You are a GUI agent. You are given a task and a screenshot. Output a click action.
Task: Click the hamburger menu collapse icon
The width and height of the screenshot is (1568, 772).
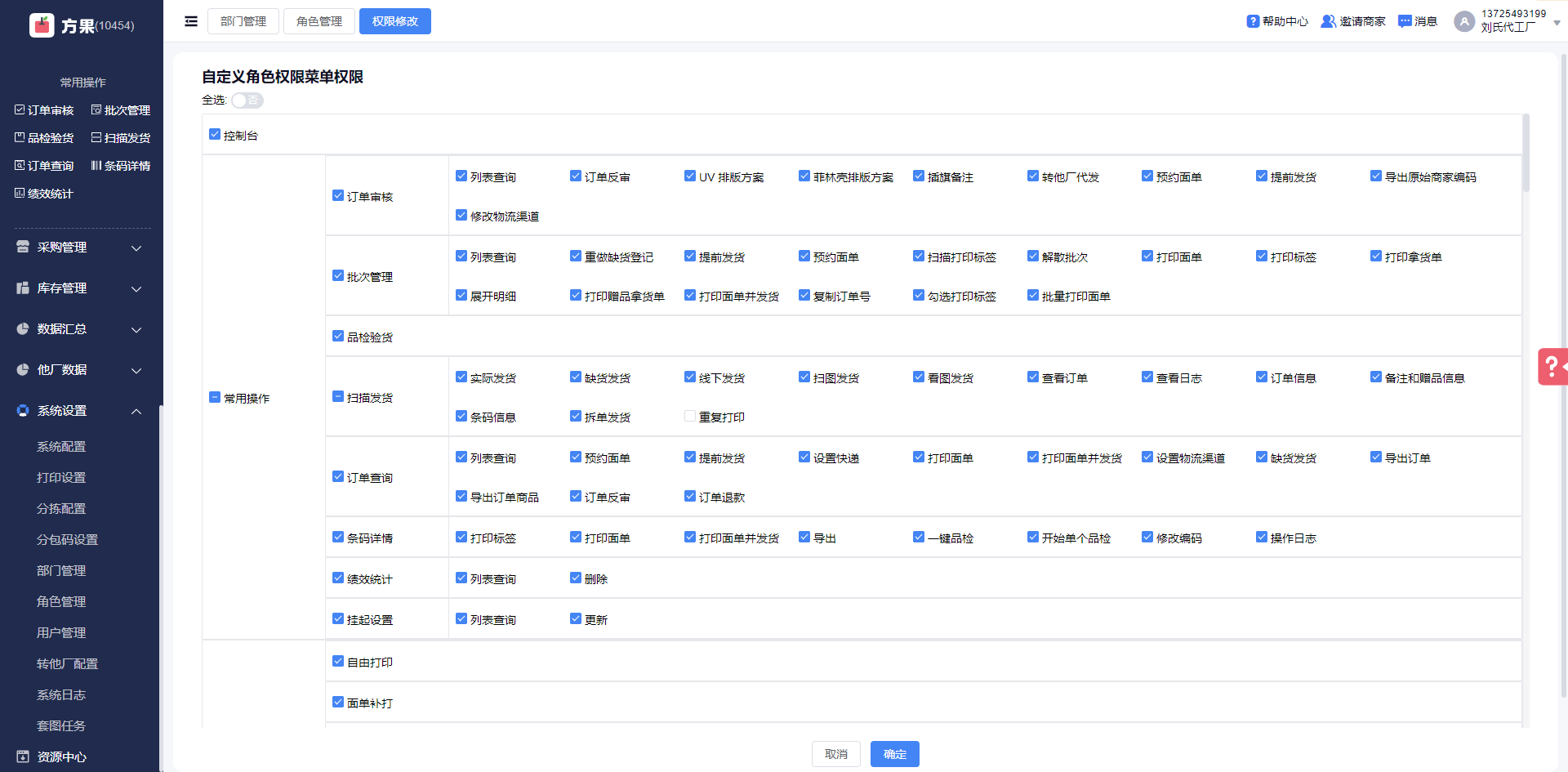pyautogui.click(x=191, y=21)
